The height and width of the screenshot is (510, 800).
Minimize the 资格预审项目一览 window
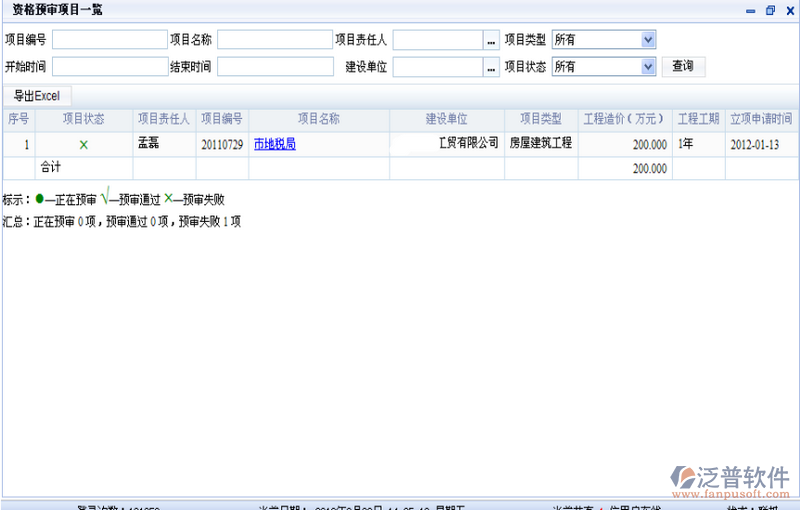[x=751, y=11]
